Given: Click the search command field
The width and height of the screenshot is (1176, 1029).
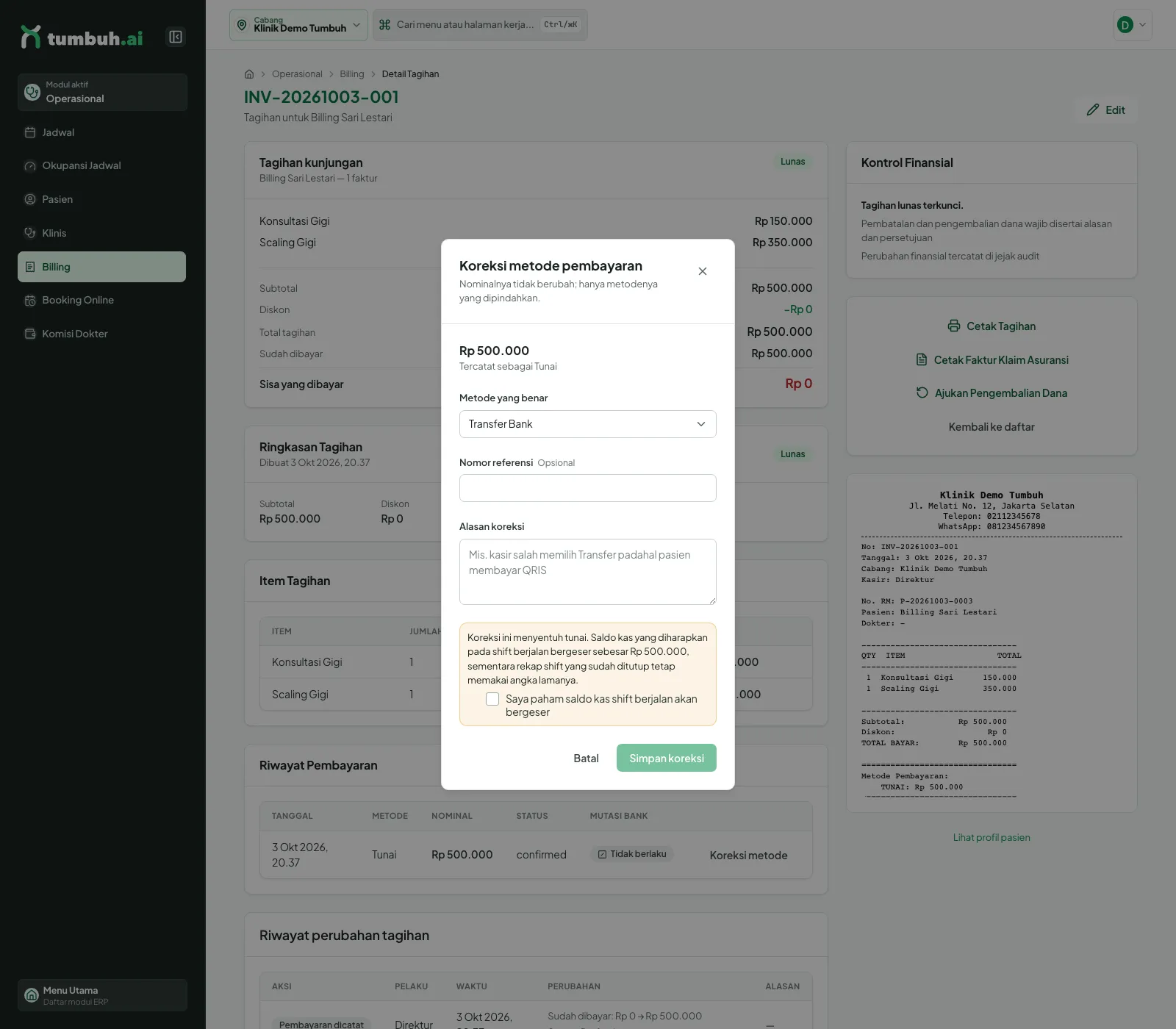Looking at the screenshot, I should (480, 25).
